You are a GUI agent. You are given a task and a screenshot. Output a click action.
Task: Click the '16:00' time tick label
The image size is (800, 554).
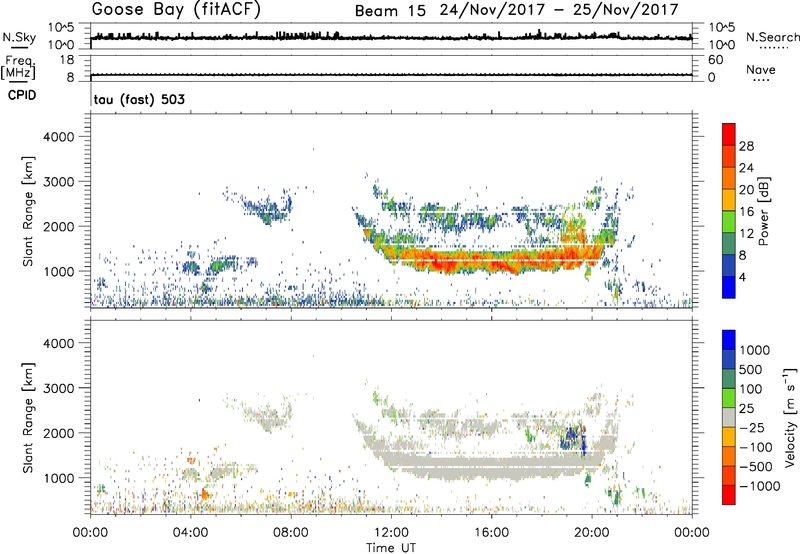(x=491, y=533)
